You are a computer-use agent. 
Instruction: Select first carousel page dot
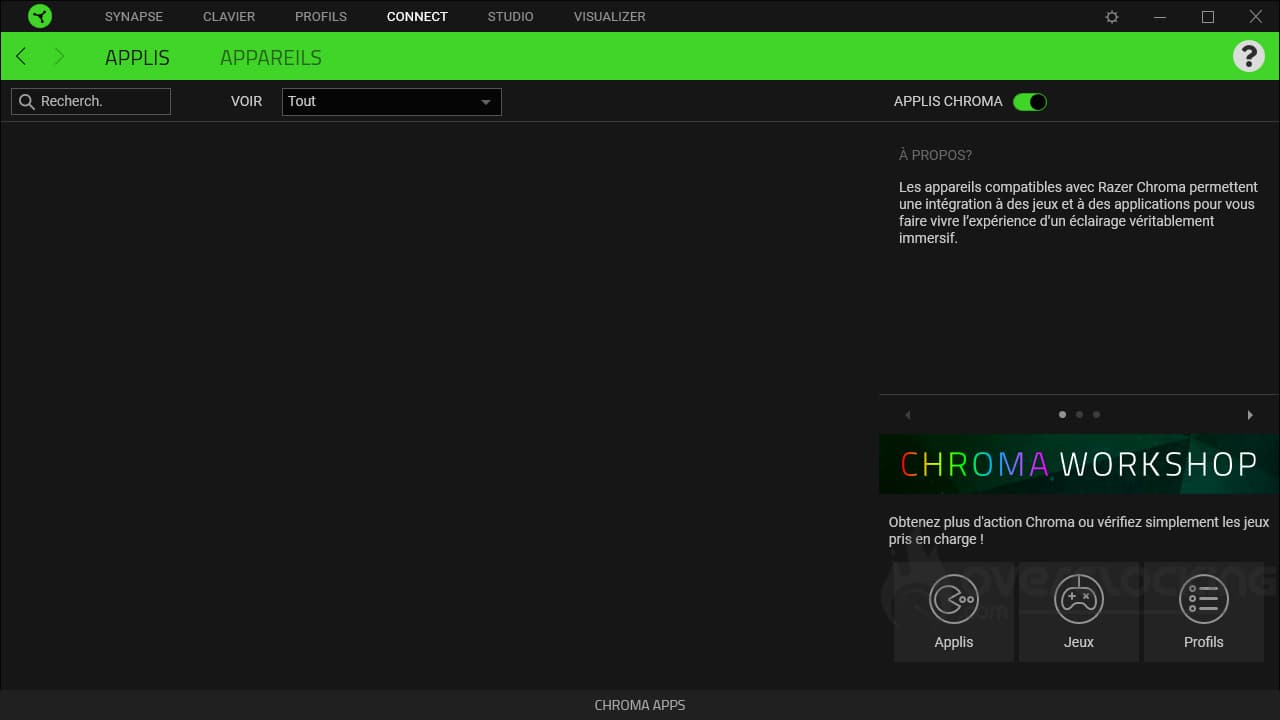click(x=1062, y=414)
